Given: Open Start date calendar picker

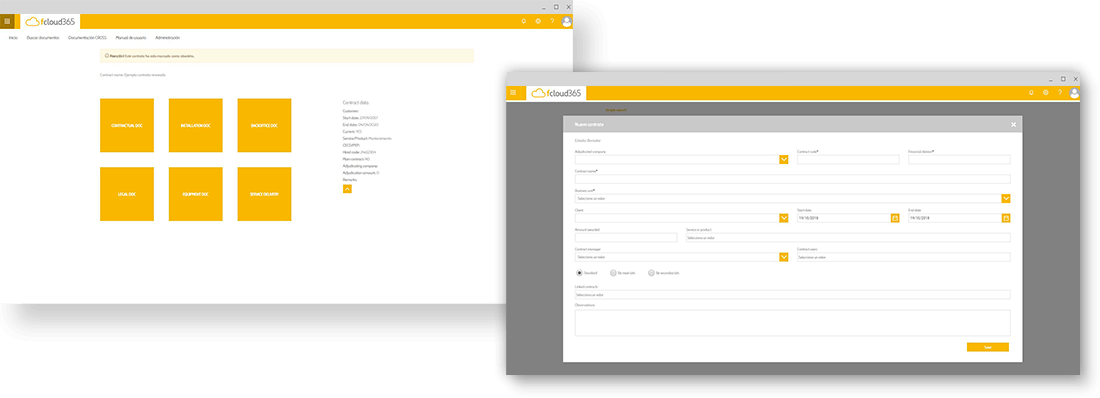Looking at the screenshot, I should click(x=894, y=218).
